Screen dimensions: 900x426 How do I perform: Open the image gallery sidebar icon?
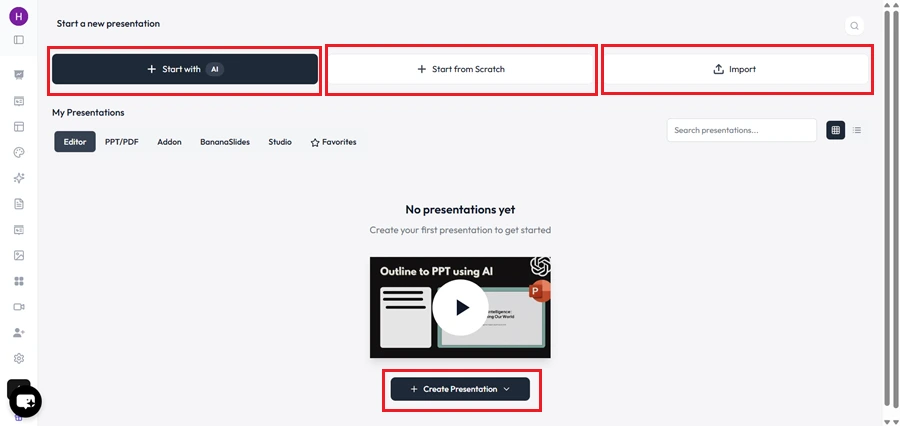(x=19, y=255)
